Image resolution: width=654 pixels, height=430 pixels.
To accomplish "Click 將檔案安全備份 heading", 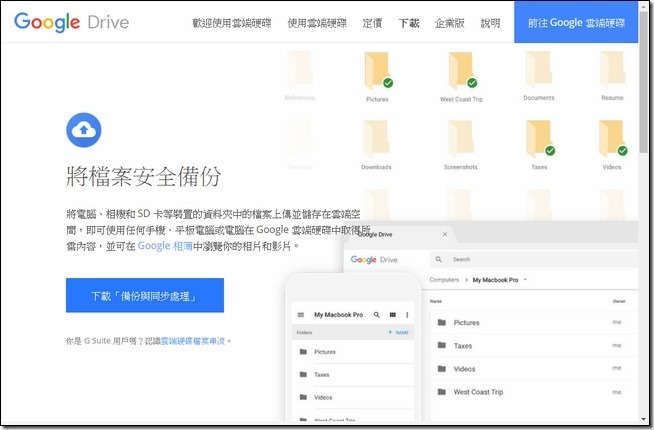I will pyautogui.click(x=143, y=176).
